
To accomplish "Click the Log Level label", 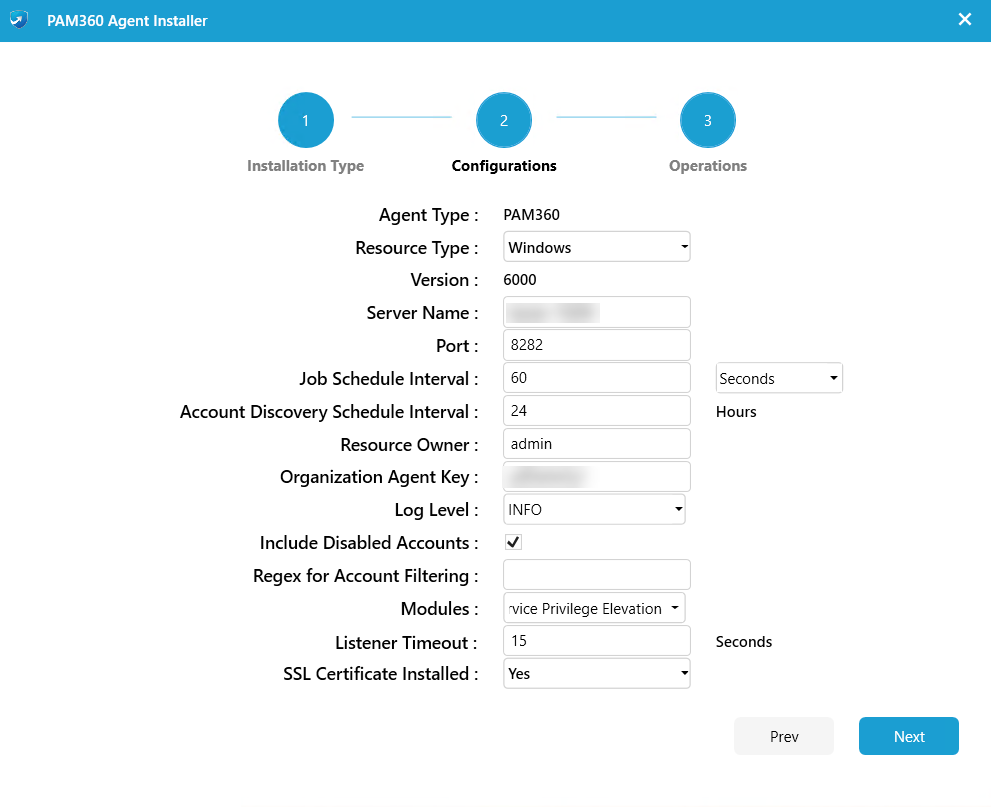I will click(x=436, y=510).
